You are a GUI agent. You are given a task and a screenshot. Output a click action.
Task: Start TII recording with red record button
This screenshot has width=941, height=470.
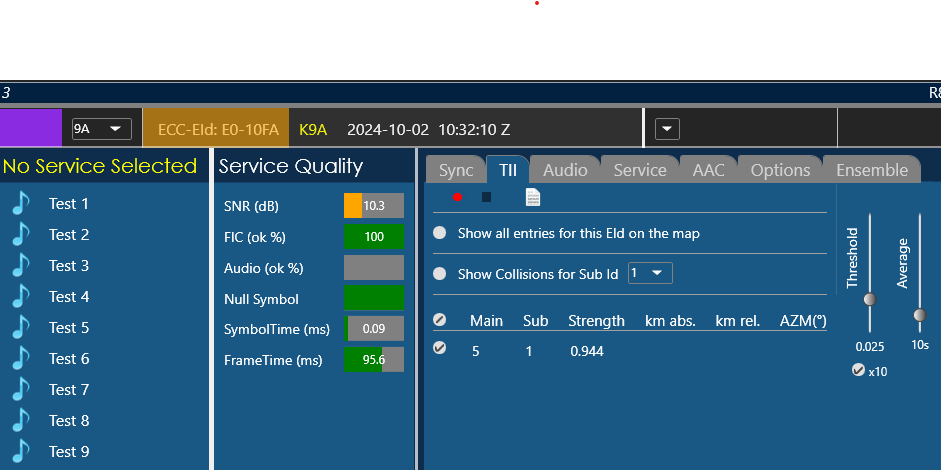point(457,198)
